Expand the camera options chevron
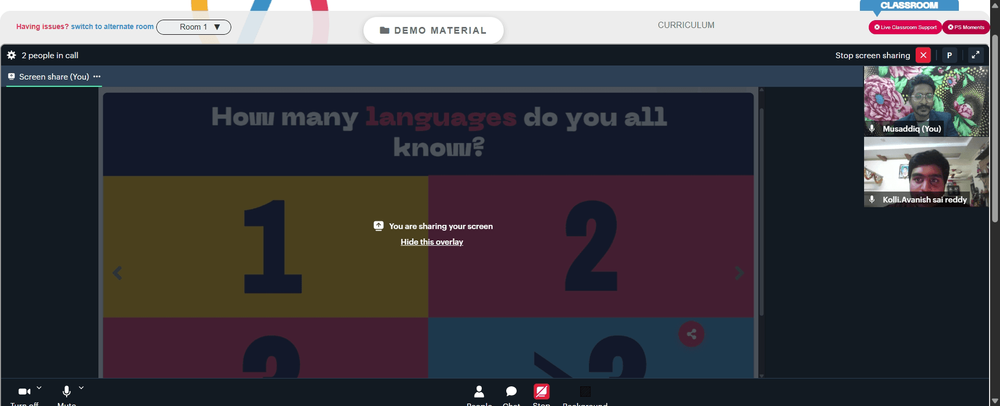The height and width of the screenshot is (406, 1000). 39,388
